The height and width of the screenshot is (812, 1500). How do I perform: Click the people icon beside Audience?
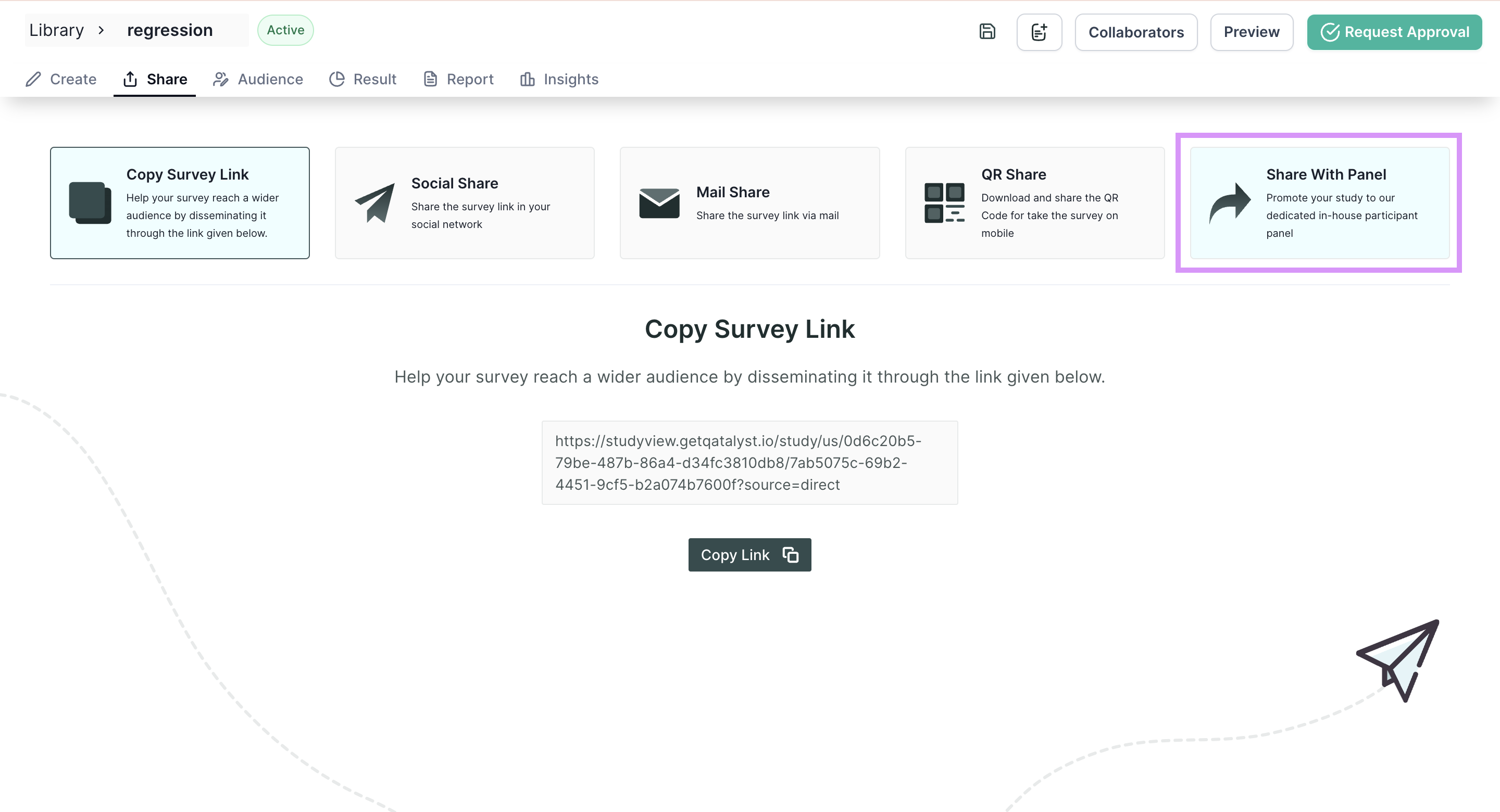[221, 79]
